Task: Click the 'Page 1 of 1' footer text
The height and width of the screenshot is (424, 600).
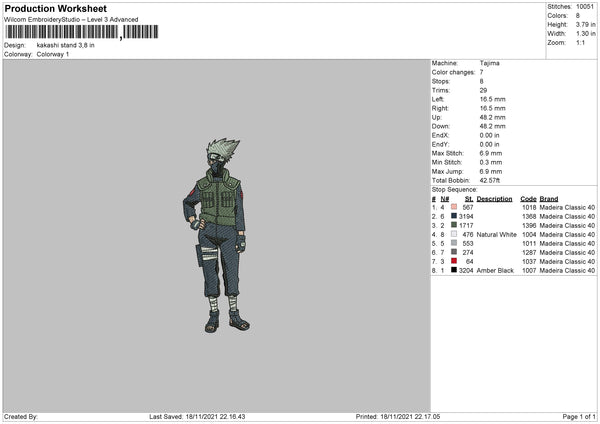Action: click(579, 417)
